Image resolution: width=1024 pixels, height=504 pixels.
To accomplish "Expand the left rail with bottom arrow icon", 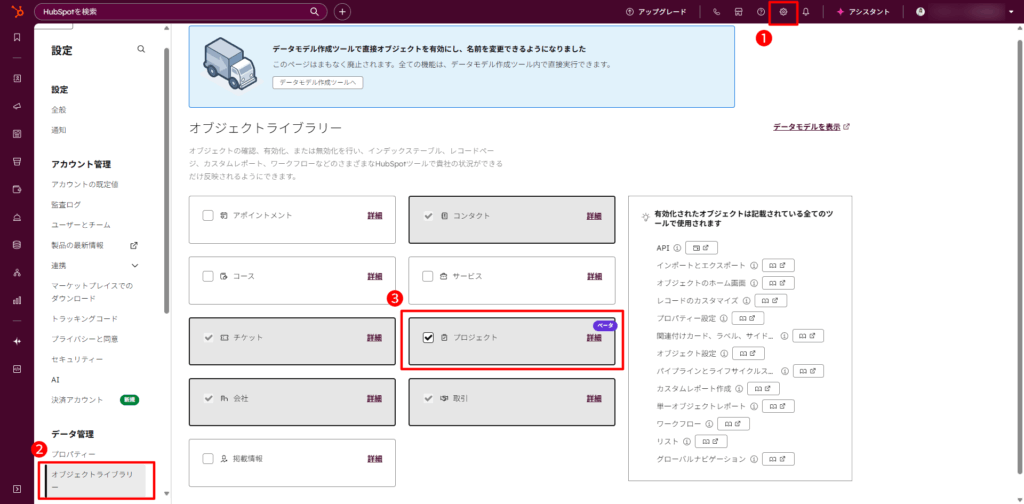I will click(17, 488).
